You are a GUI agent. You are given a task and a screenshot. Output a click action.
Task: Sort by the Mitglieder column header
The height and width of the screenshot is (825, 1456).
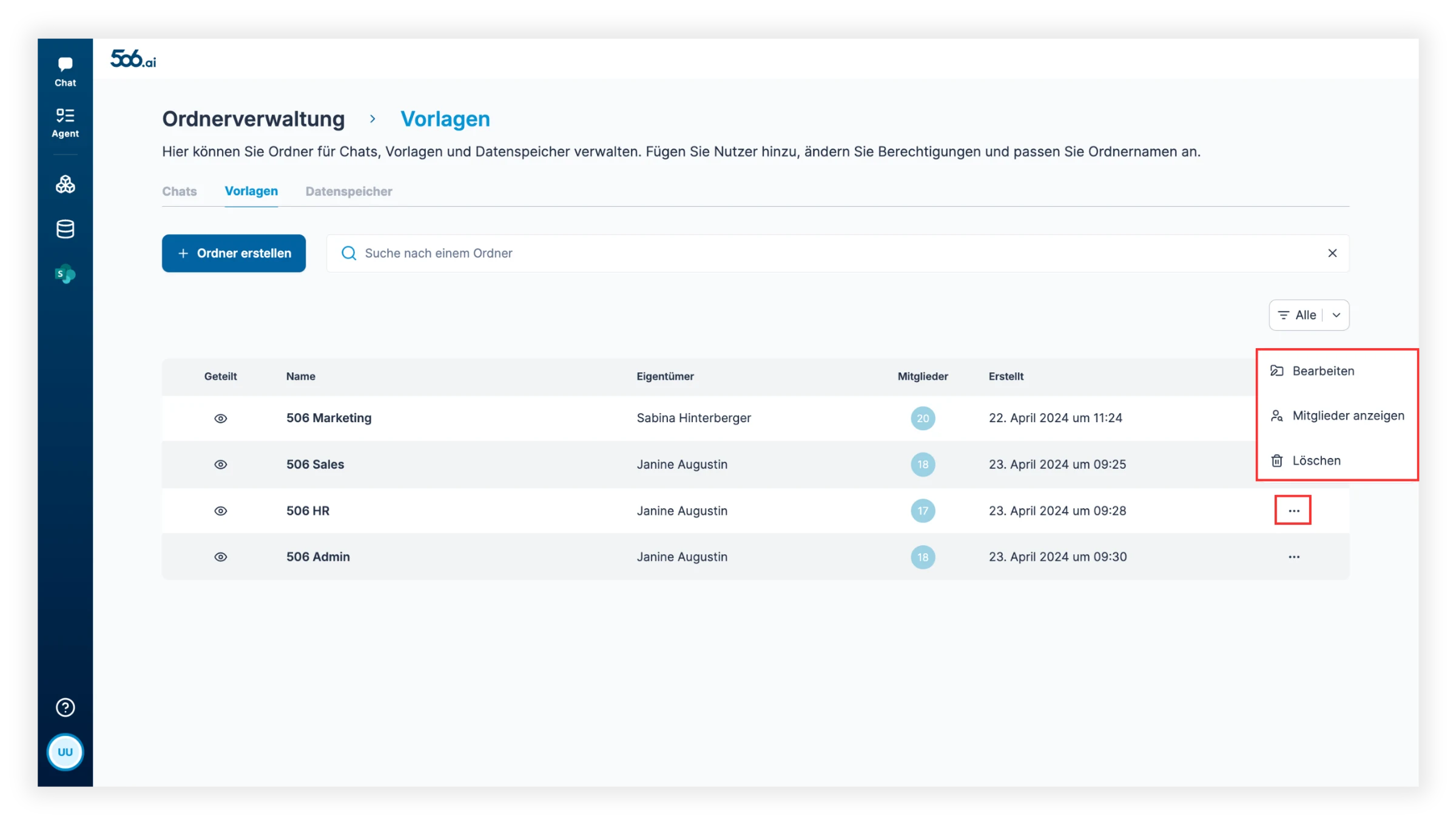pos(923,376)
